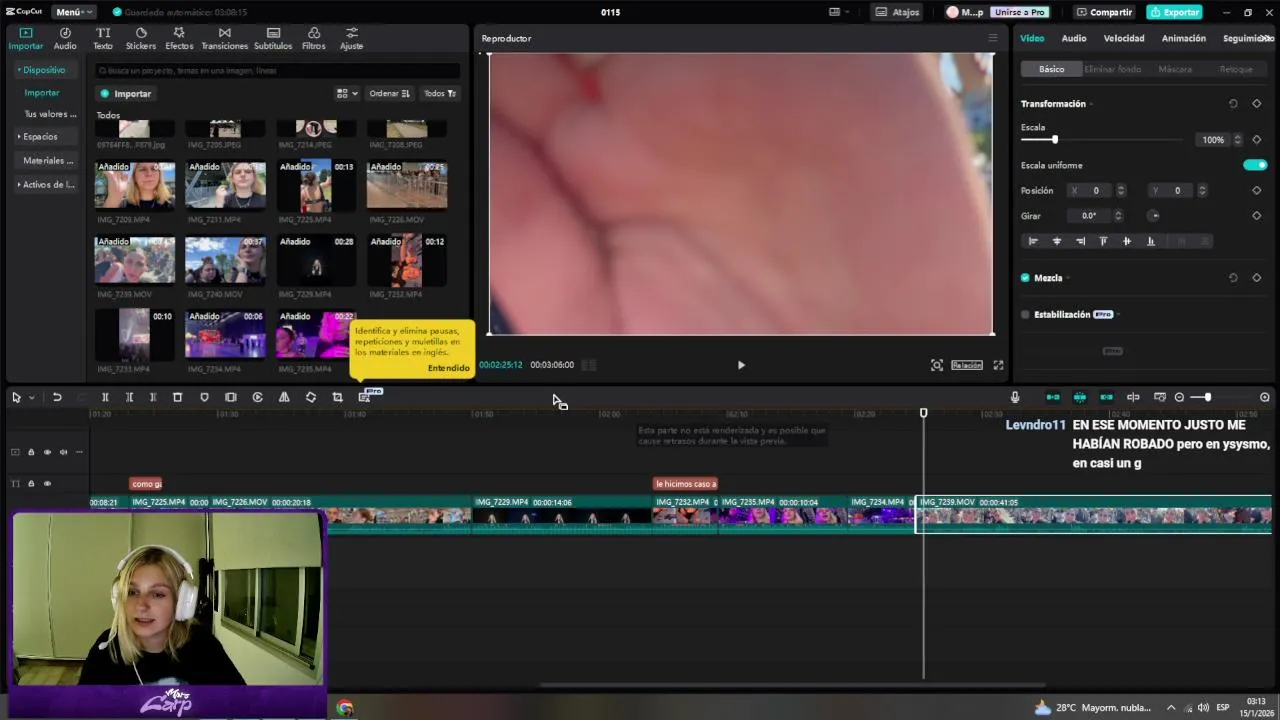Screen dimensions: 1280x720
Task: Toggle lock on the text track
Action: pos(31,484)
